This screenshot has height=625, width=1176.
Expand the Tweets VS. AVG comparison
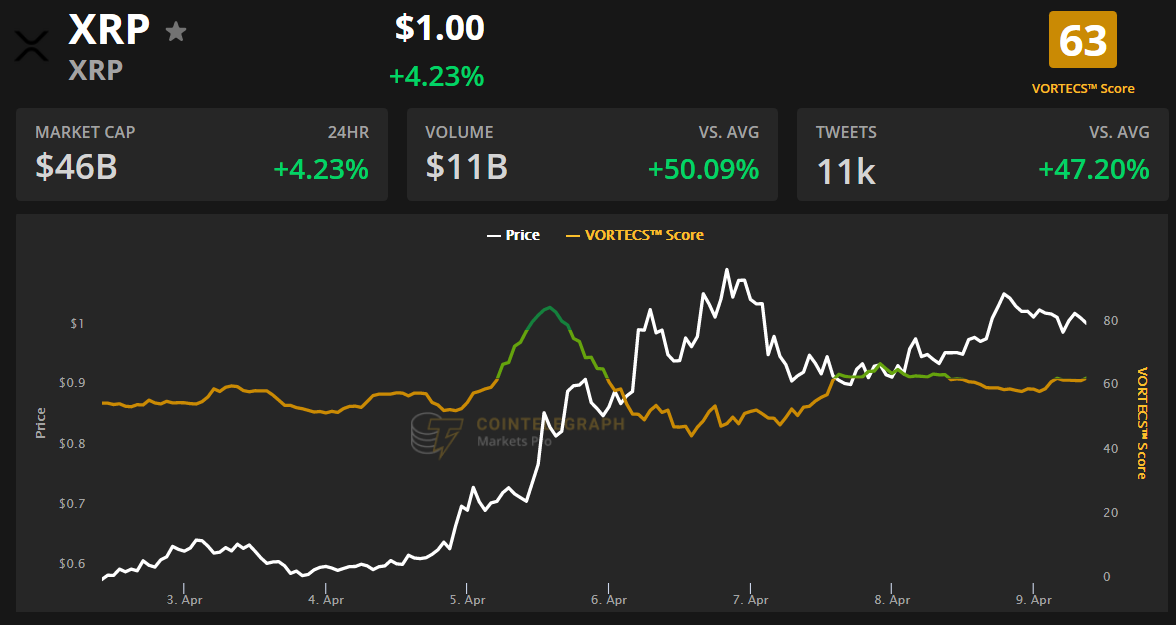(x=1121, y=131)
